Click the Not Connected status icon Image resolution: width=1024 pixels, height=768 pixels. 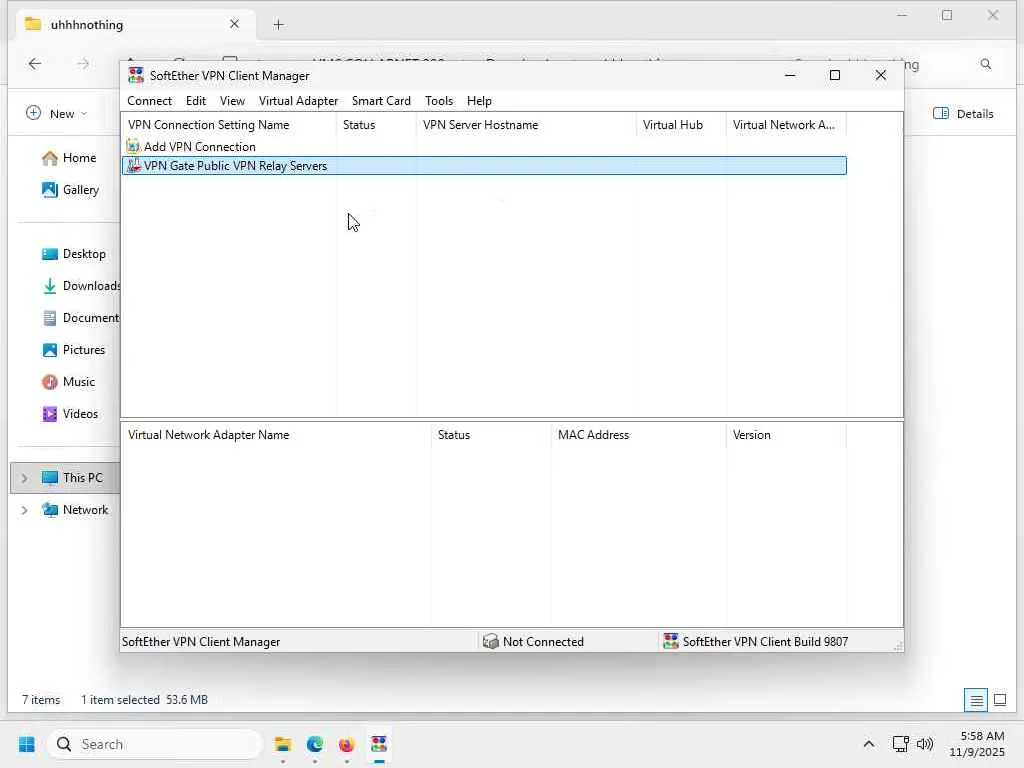490,641
